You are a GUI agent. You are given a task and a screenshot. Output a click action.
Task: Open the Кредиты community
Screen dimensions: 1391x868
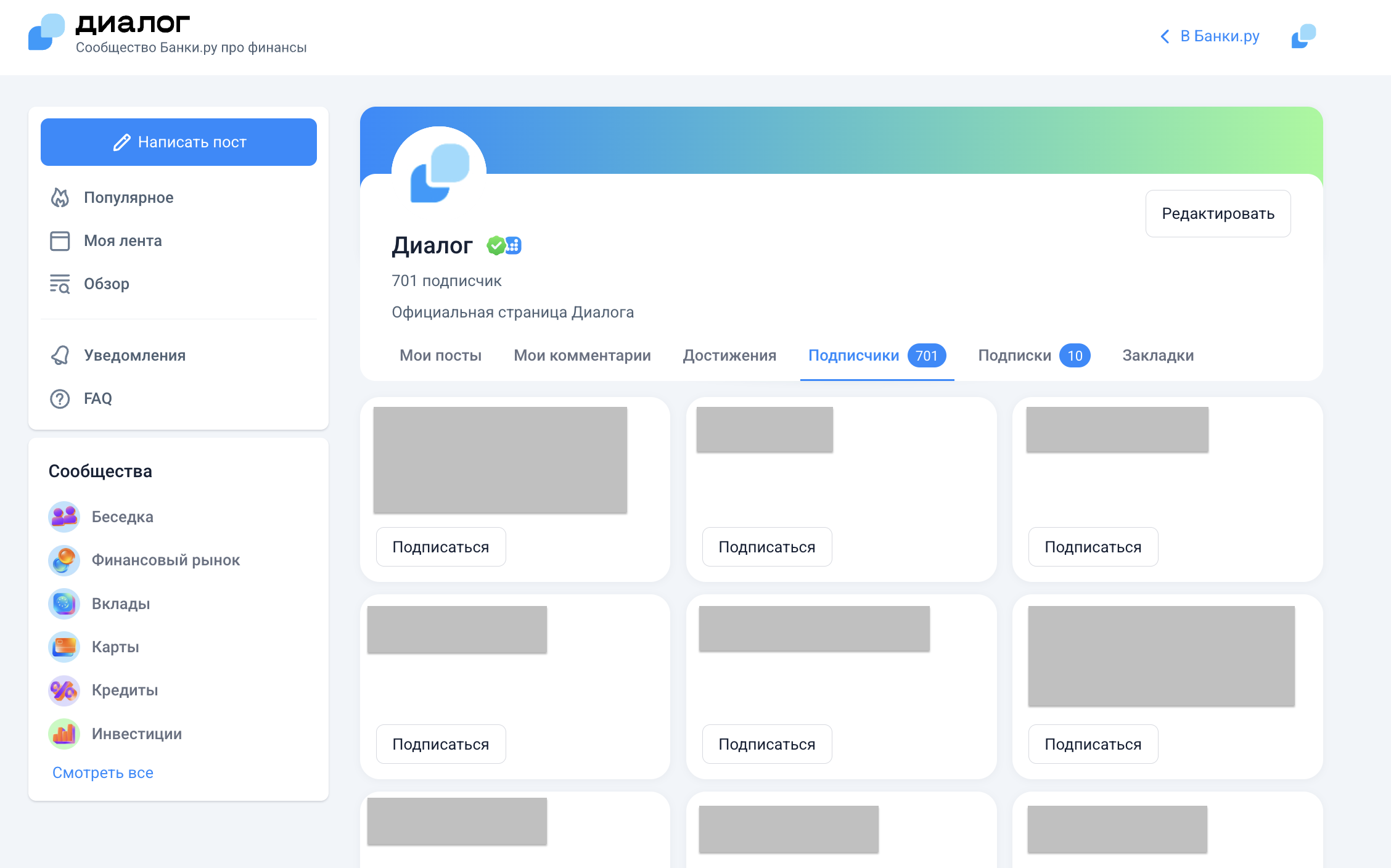pos(125,690)
